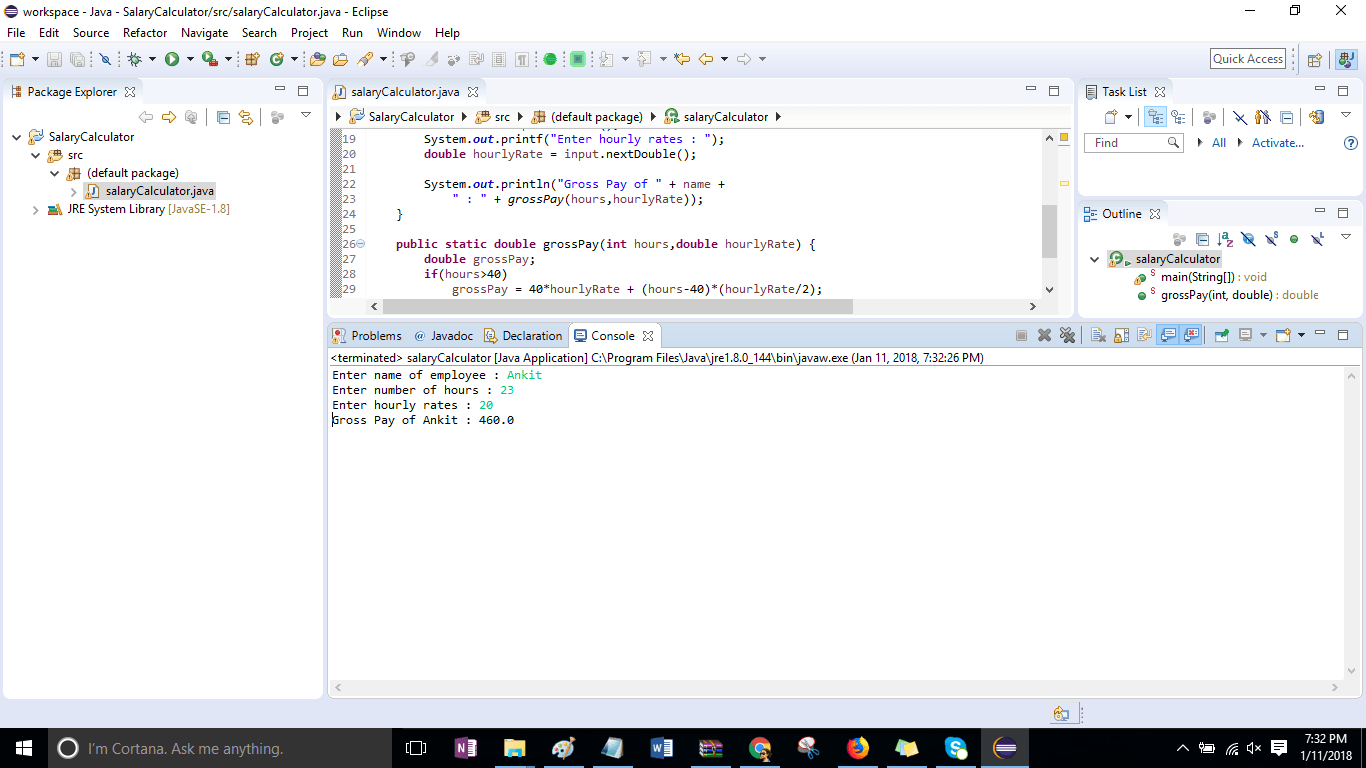Image resolution: width=1366 pixels, height=768 pixels.
Task: Save the current editor file
Action: click(x=54, y=58)
